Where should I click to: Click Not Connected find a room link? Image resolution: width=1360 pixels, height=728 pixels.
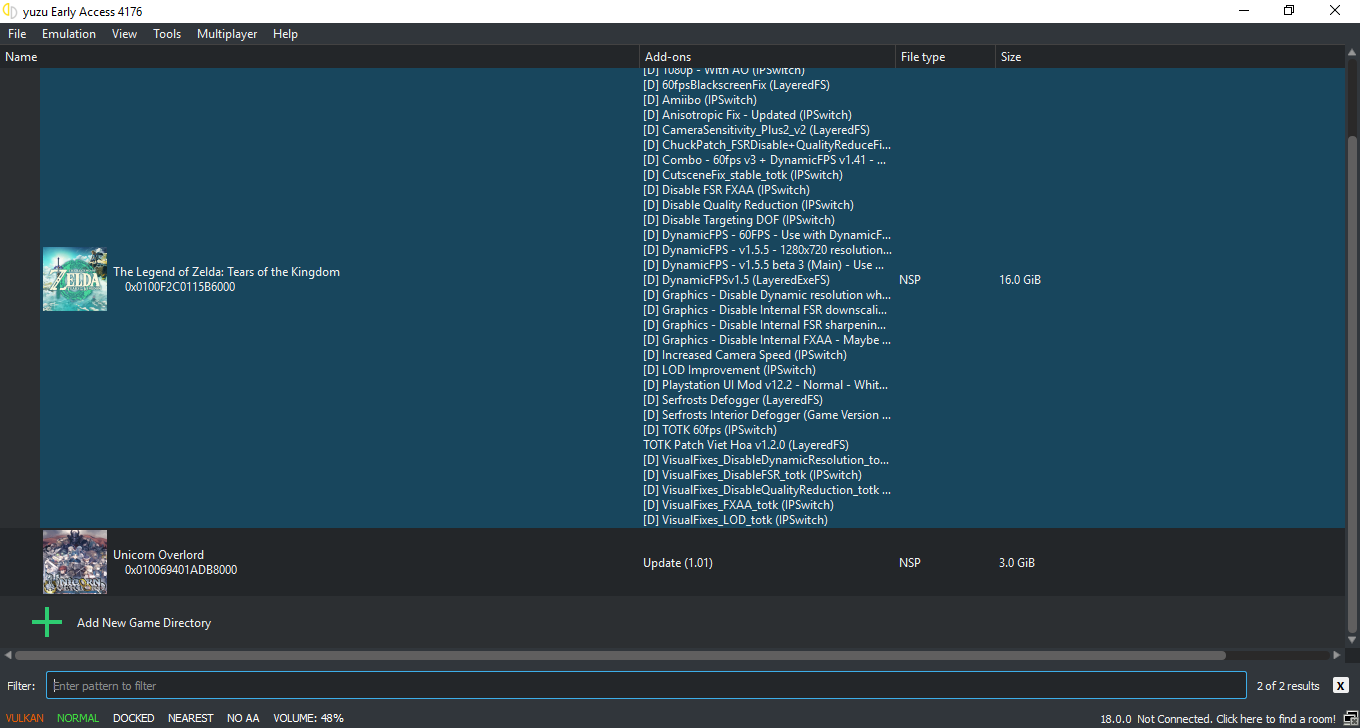(x=1236, y=719)
